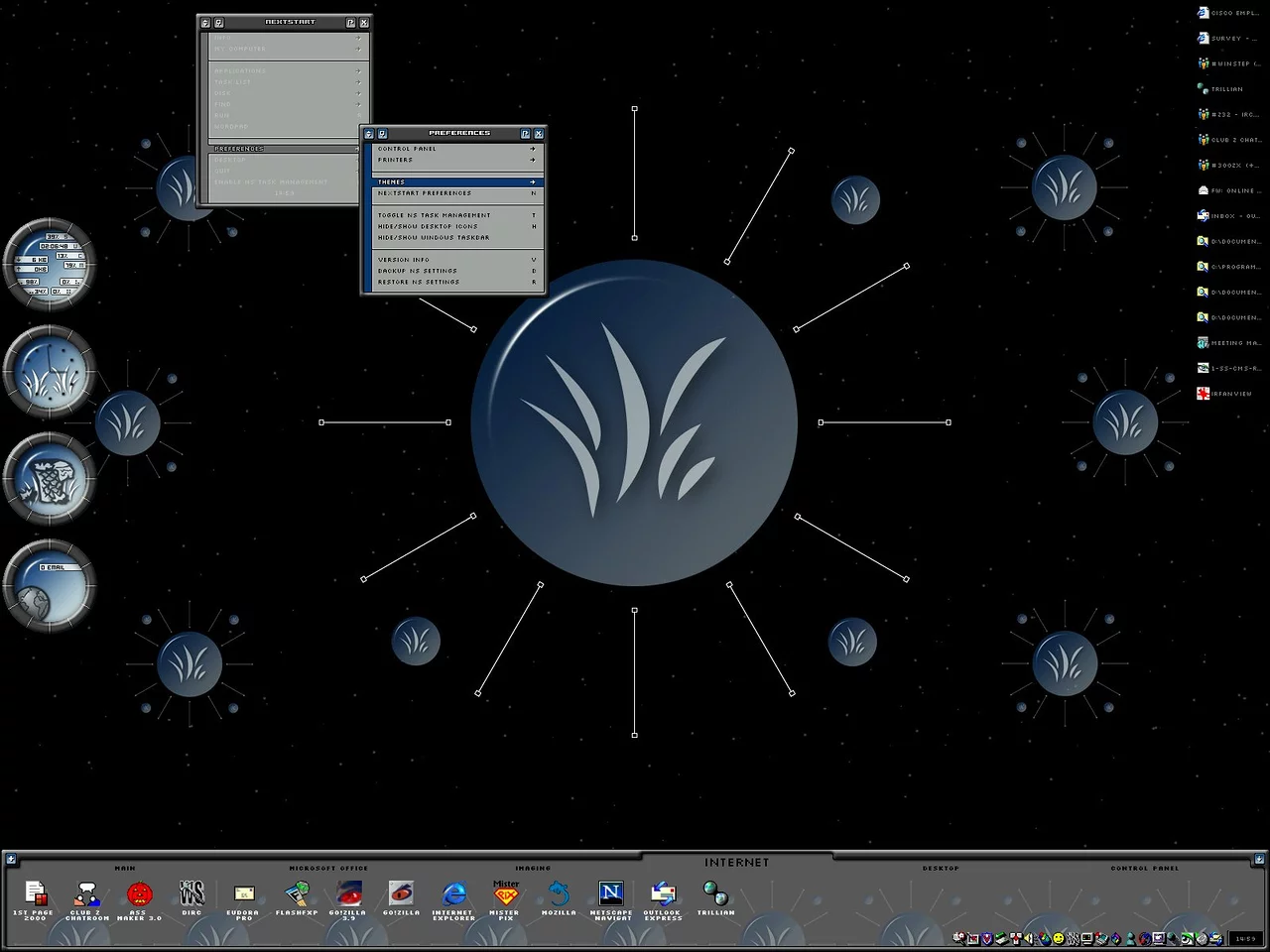Switch to IrfanView in the task list
This screenshot has height=952, width=1270.
[x=1226, y=394]
